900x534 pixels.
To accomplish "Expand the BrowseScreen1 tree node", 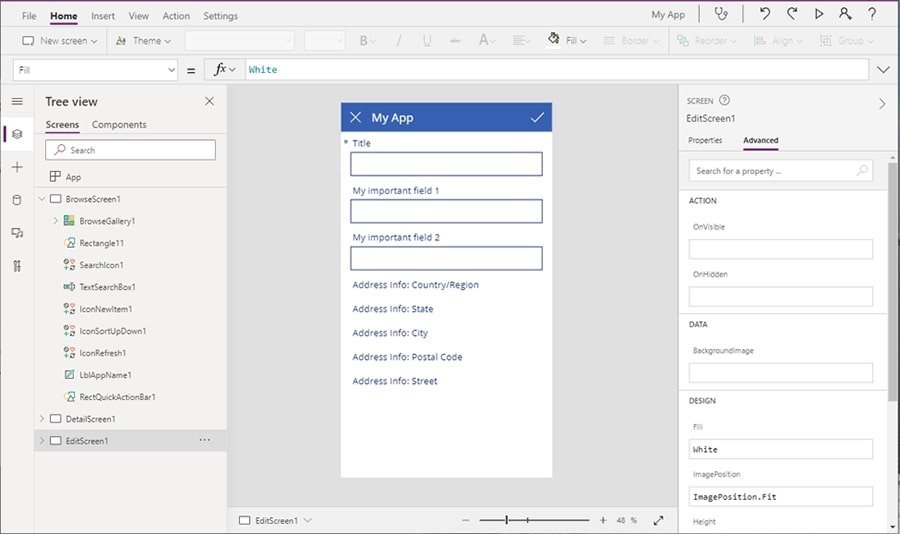I will (42, 199).
